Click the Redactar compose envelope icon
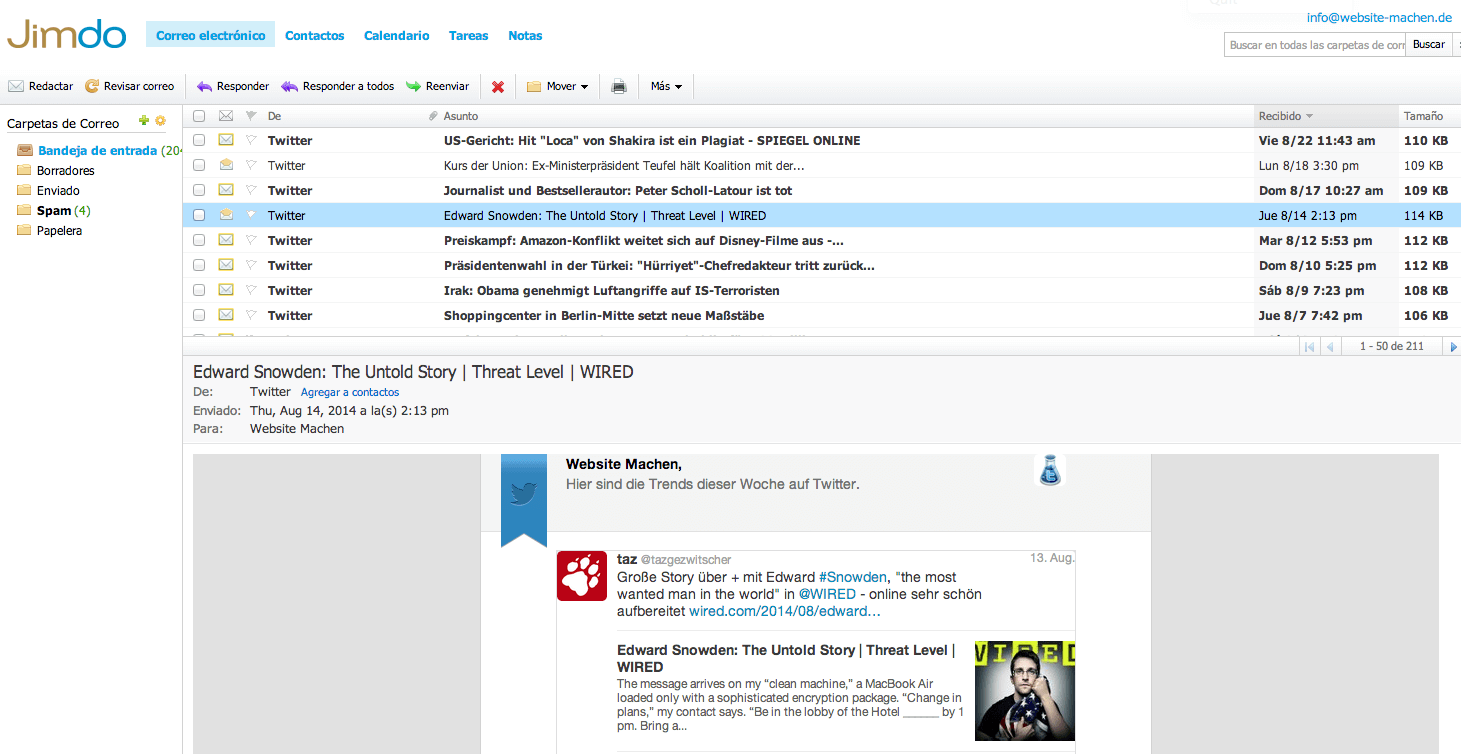Screen dimensions: 1461x754 (16, 86)
